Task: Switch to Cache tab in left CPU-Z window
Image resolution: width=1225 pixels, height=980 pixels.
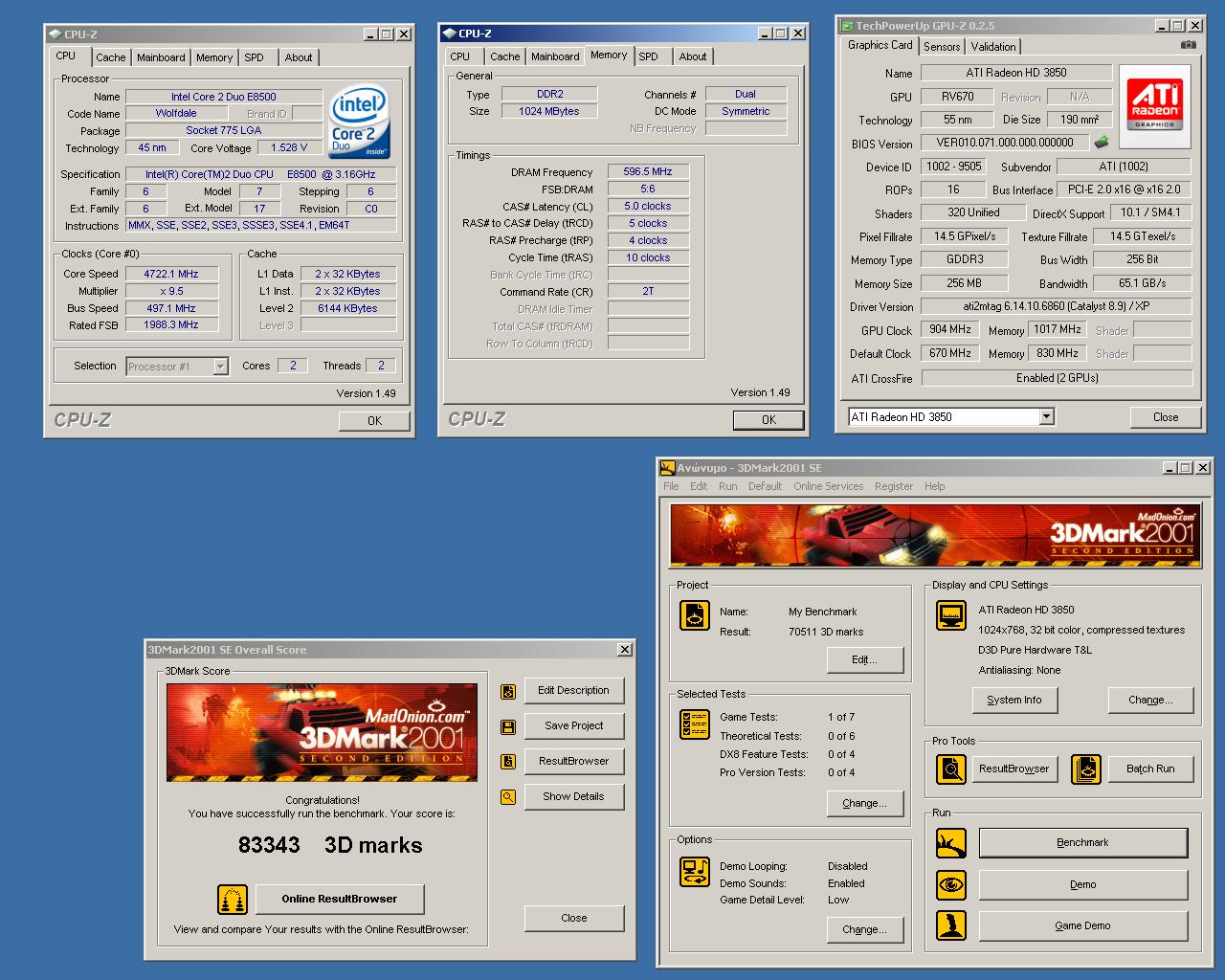Action: point(111,57)
